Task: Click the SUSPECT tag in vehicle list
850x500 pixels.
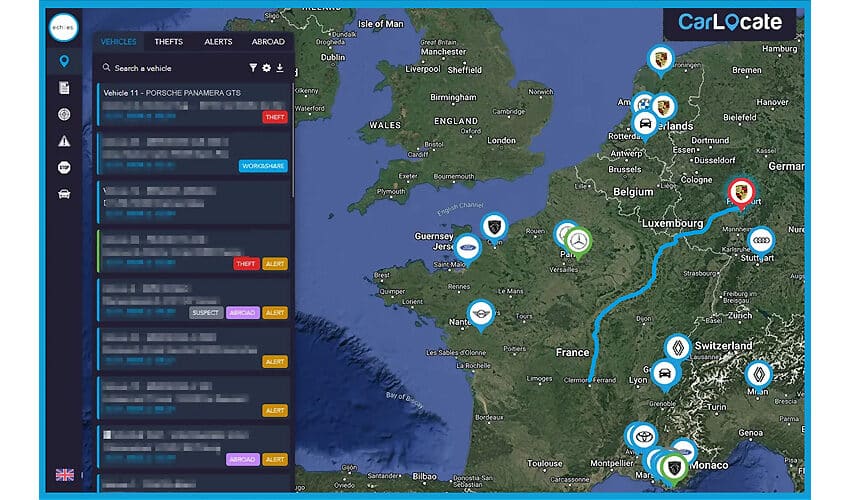Action: pos(204,312)
